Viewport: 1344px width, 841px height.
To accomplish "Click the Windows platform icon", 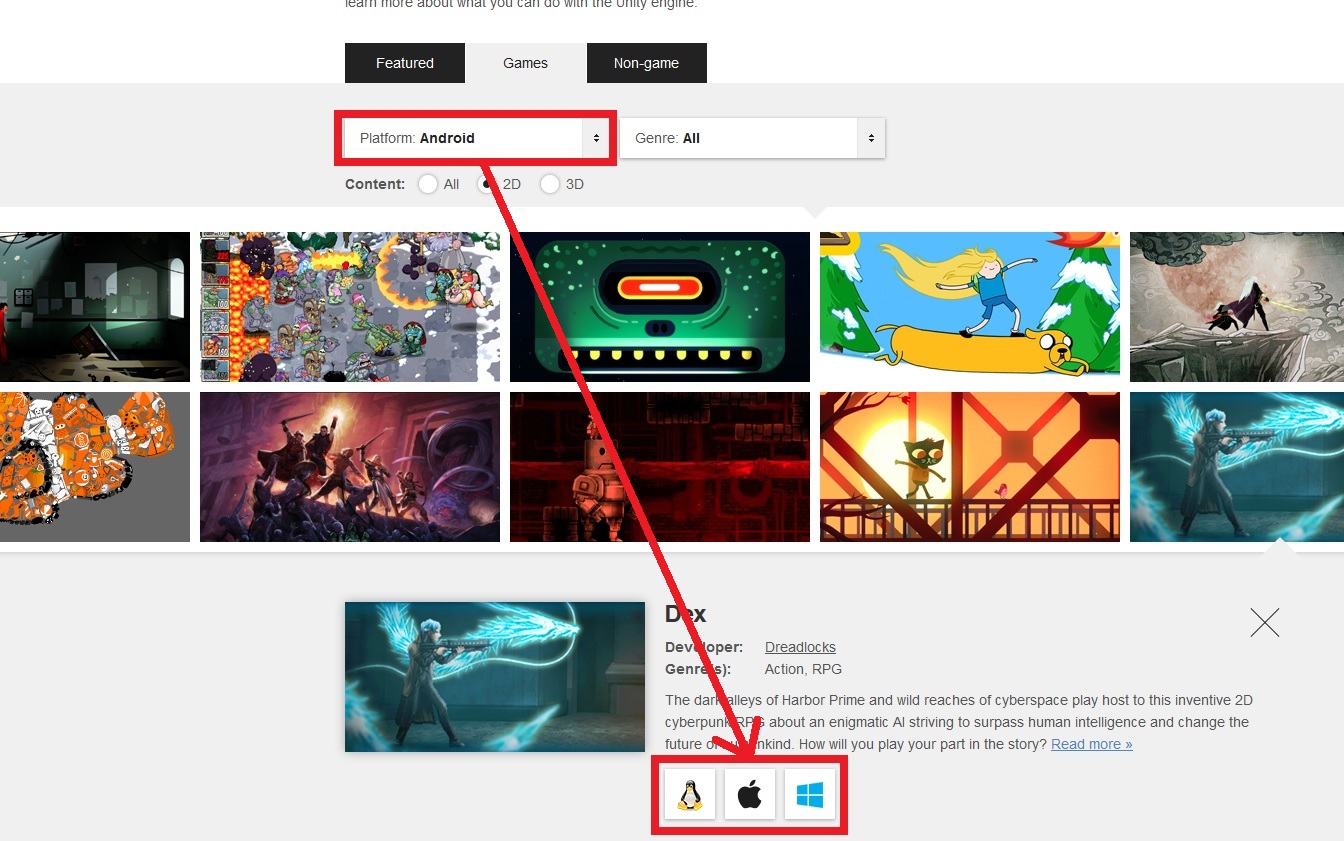I will click(x=810, y=795).
